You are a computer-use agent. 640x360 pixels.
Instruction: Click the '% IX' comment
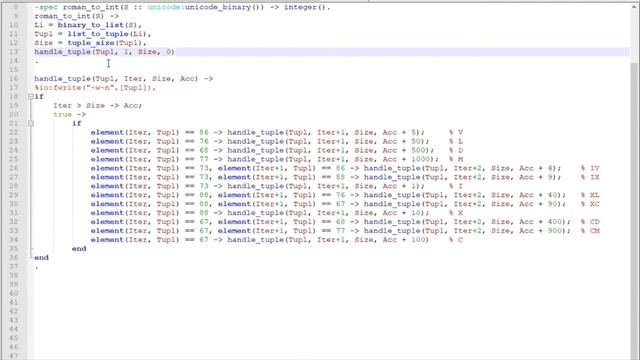pyautogui.click(x=590, y=177)
